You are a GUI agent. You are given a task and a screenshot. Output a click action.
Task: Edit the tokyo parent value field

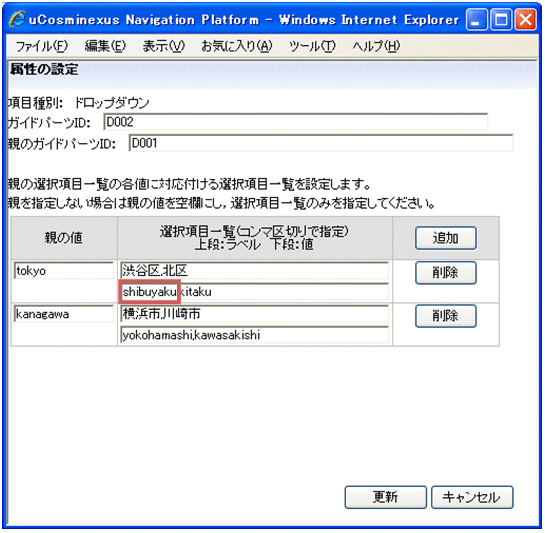(64, 270)
